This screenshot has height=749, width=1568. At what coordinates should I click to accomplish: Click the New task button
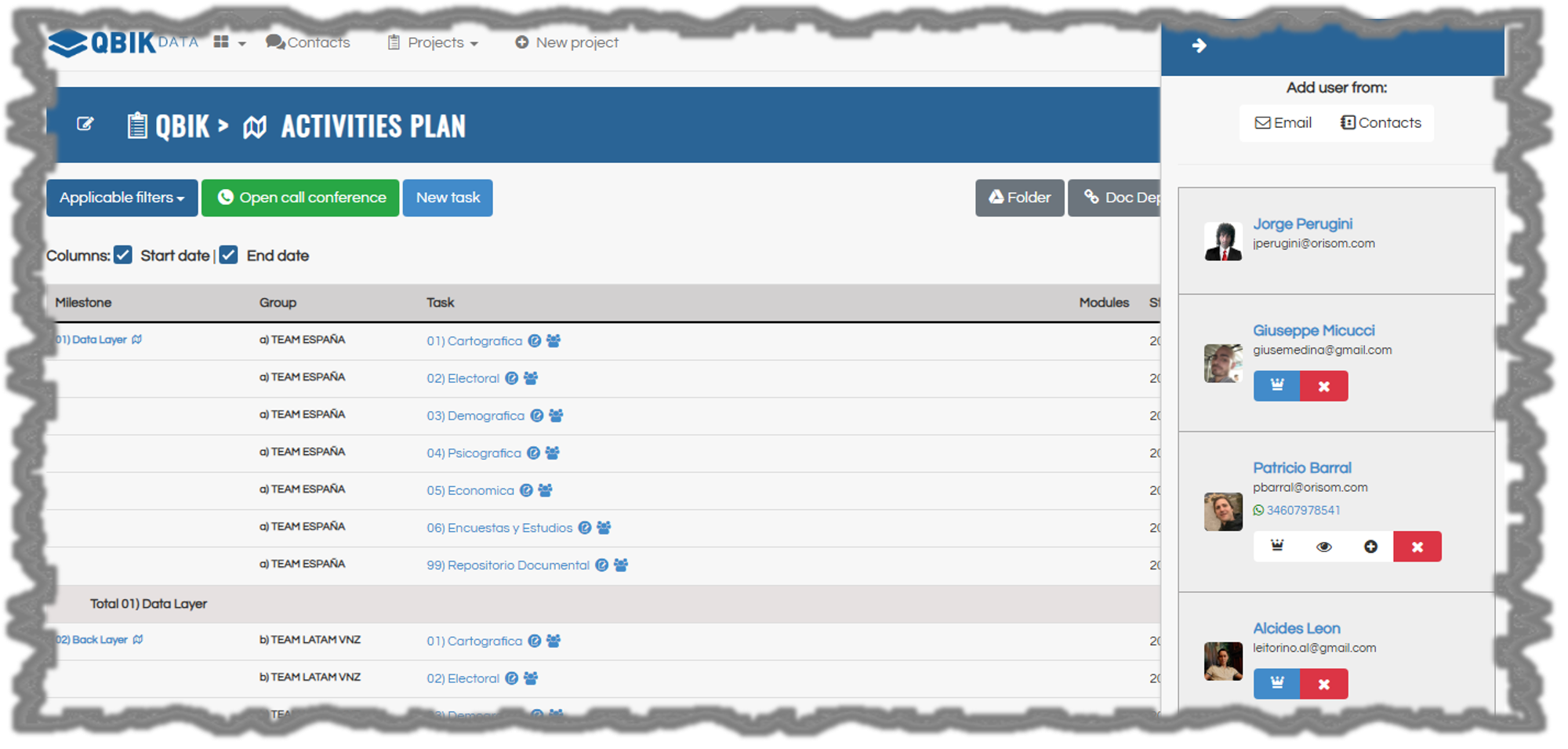(x=448, y=198)
